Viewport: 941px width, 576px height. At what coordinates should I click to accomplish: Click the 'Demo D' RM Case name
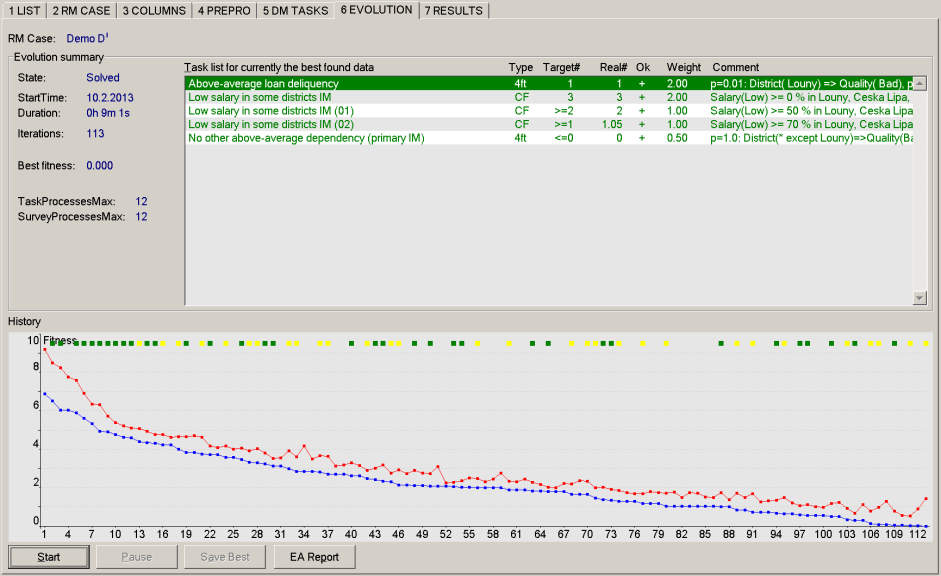click(x=87, y=38)
